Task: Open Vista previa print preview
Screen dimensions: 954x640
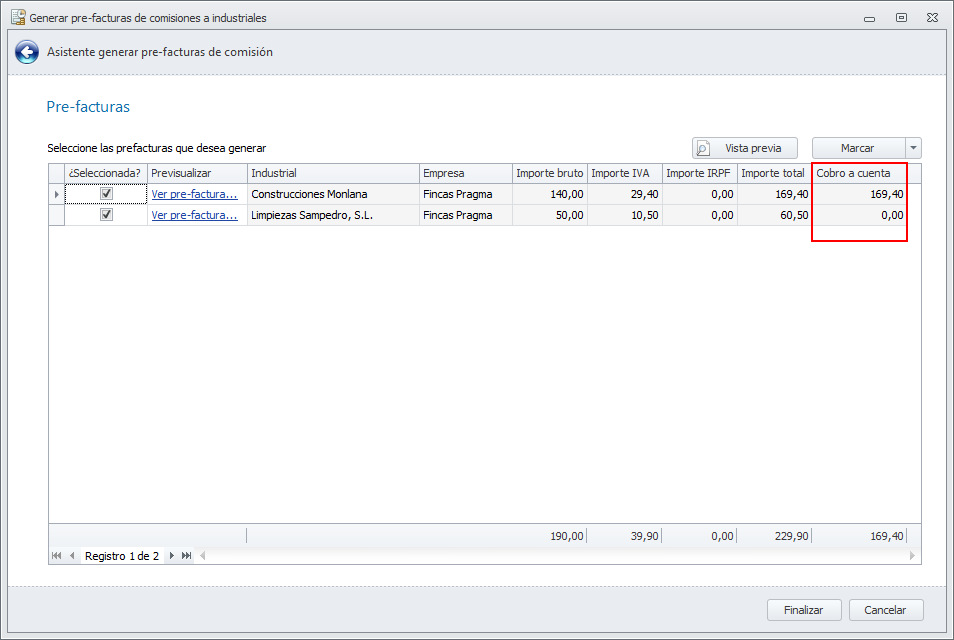Action: (x=744, y=148)
